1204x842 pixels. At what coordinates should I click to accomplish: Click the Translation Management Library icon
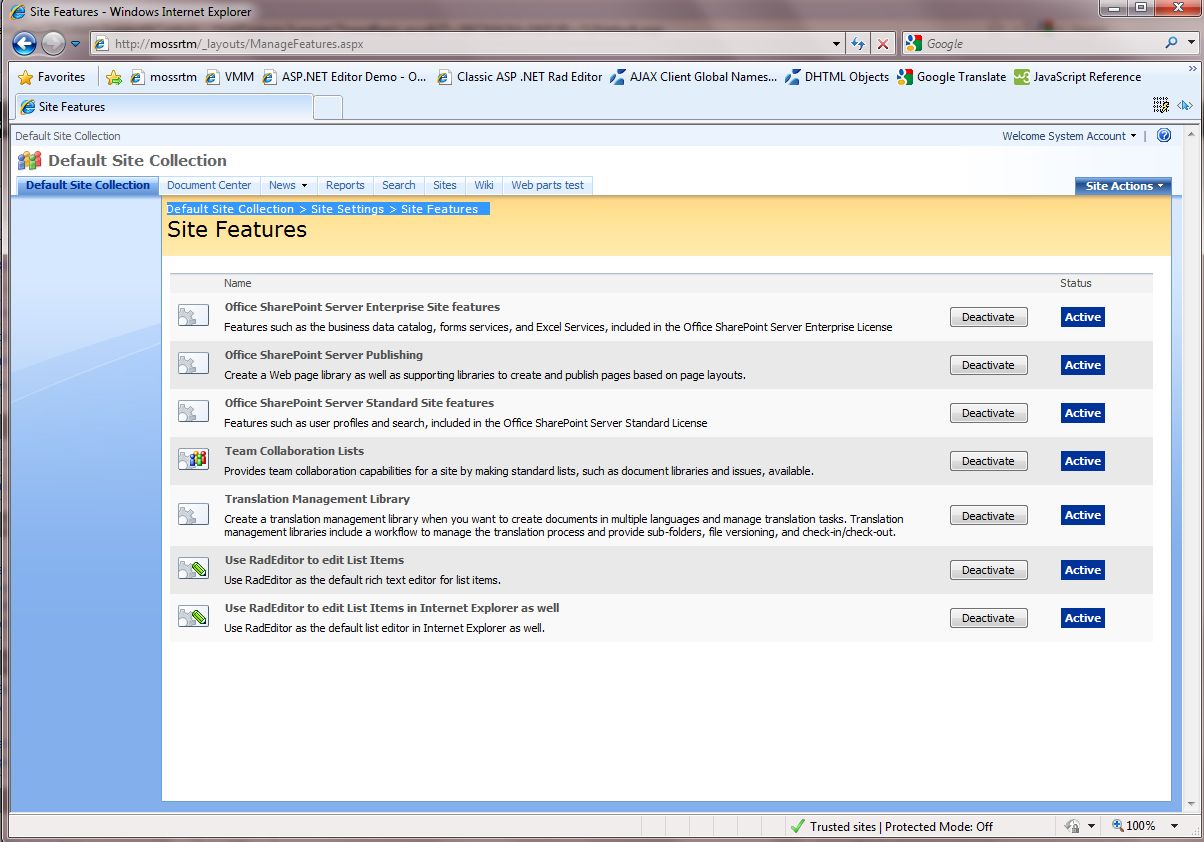point(193,515)
